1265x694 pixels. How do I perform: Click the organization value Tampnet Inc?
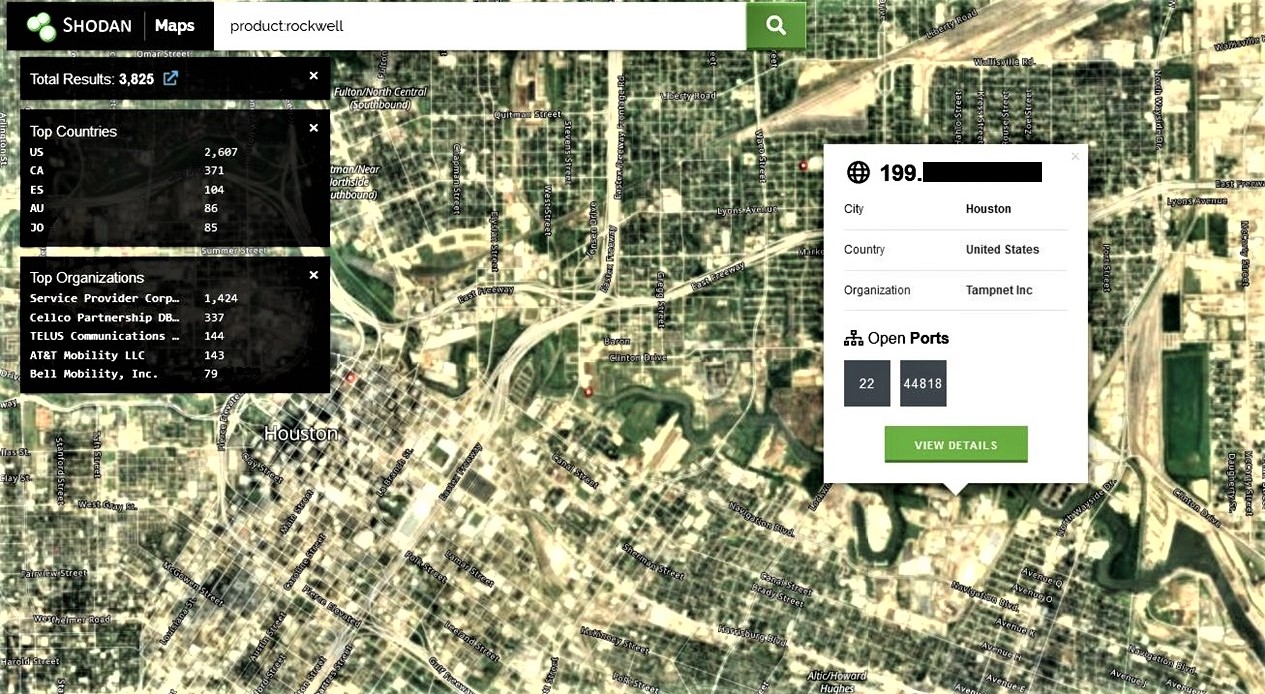pos(999,291)
